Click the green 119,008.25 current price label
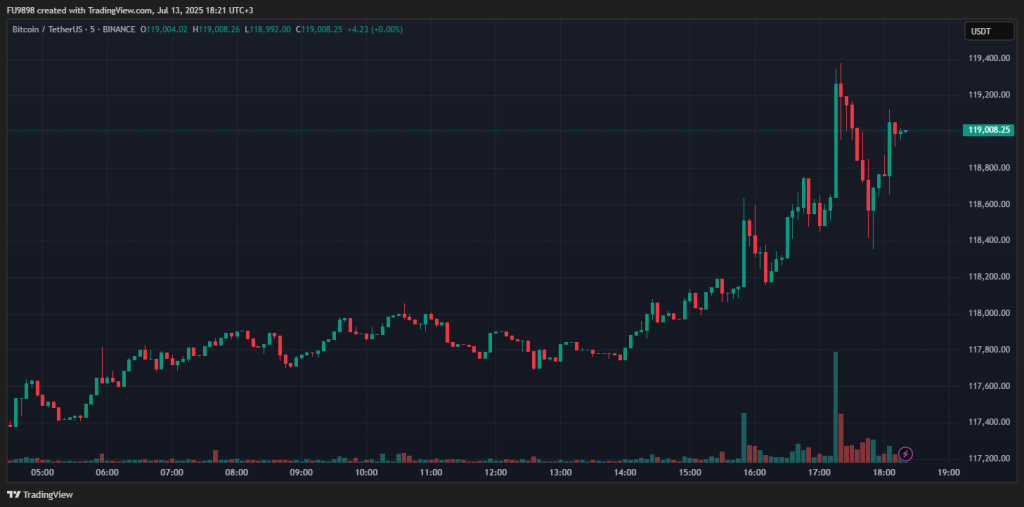The height and width of the screenshot is (507, 1024). 987,130
